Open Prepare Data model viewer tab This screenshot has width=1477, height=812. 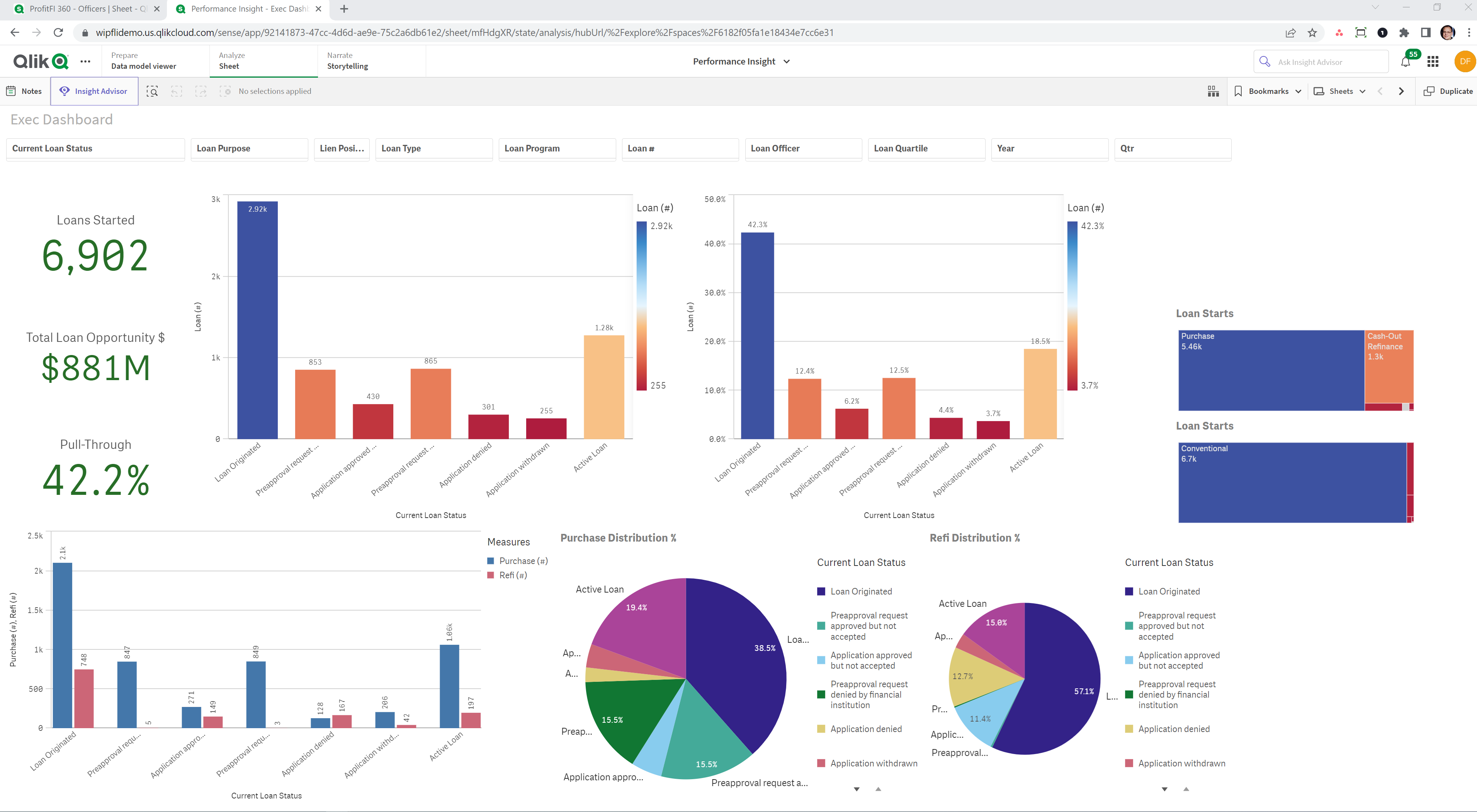click(x=143, y=61)
